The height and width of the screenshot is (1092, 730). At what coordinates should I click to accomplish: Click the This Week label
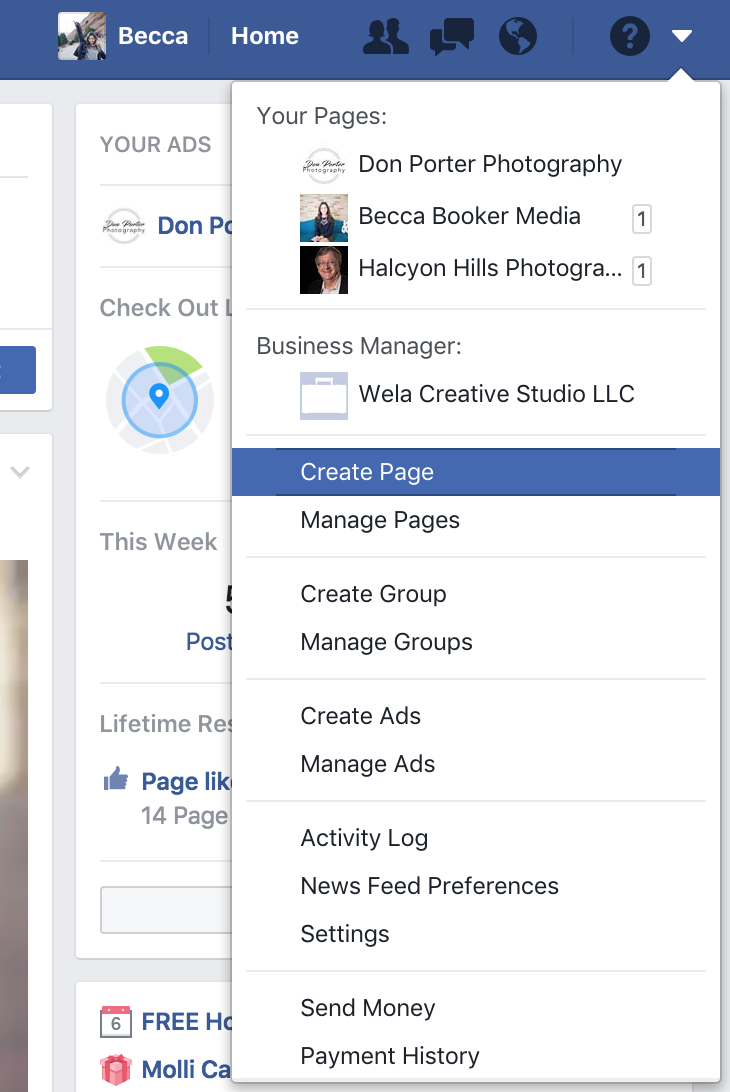(158, 542)
